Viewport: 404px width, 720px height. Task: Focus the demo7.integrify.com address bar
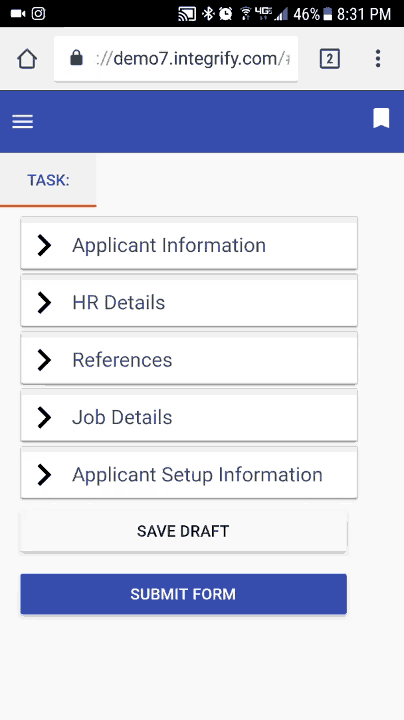tap(176, 59)
